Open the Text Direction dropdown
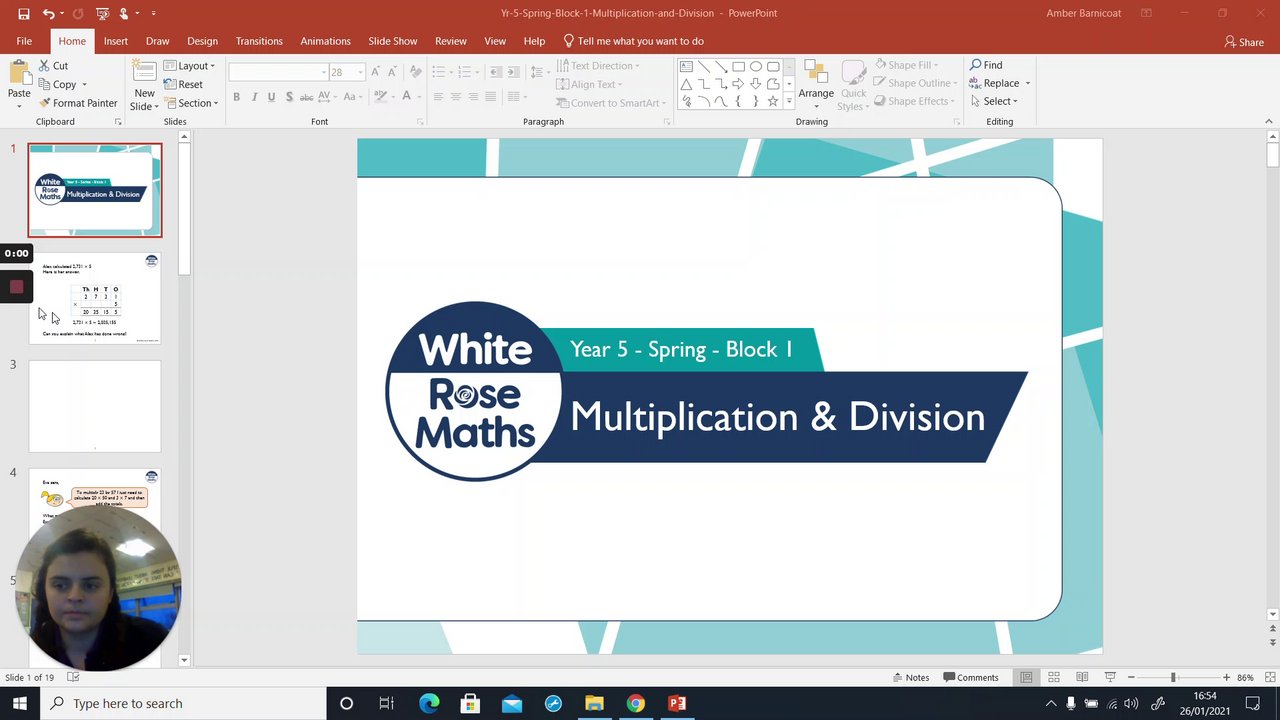The width and height of the screenshot is (1280, 720). [x=598, y=66]
